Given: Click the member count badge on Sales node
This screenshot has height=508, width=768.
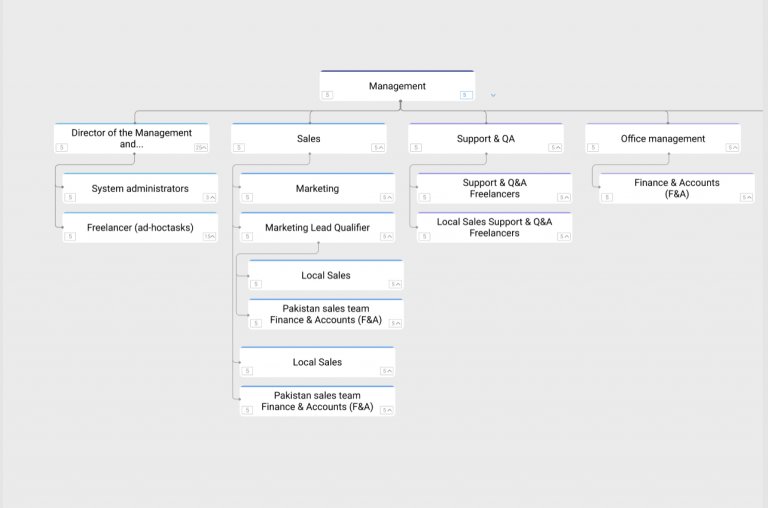Looking at the screenshot, I should pyautogui.click(x=239, y=147).
